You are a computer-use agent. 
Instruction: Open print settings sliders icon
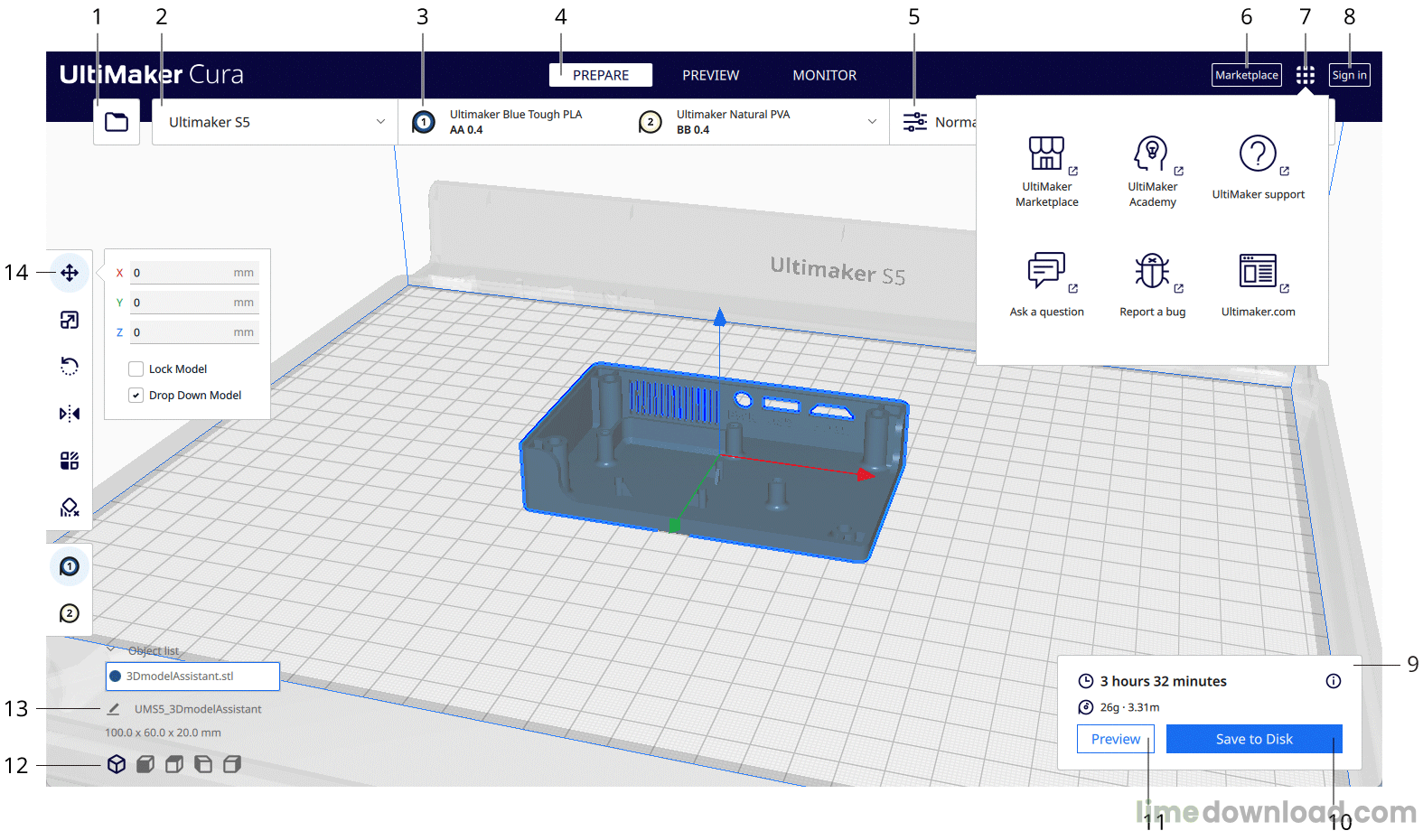click(915, 122)
